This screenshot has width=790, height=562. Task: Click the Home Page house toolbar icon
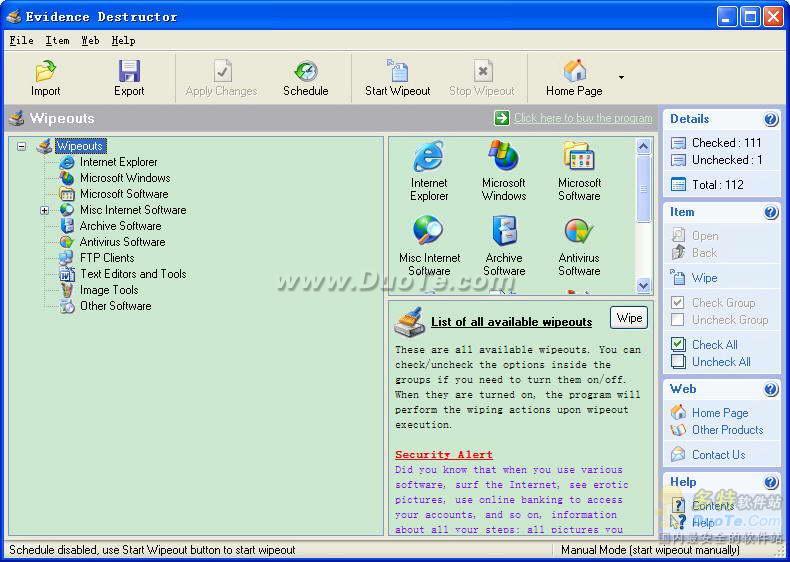pos(574,71)
